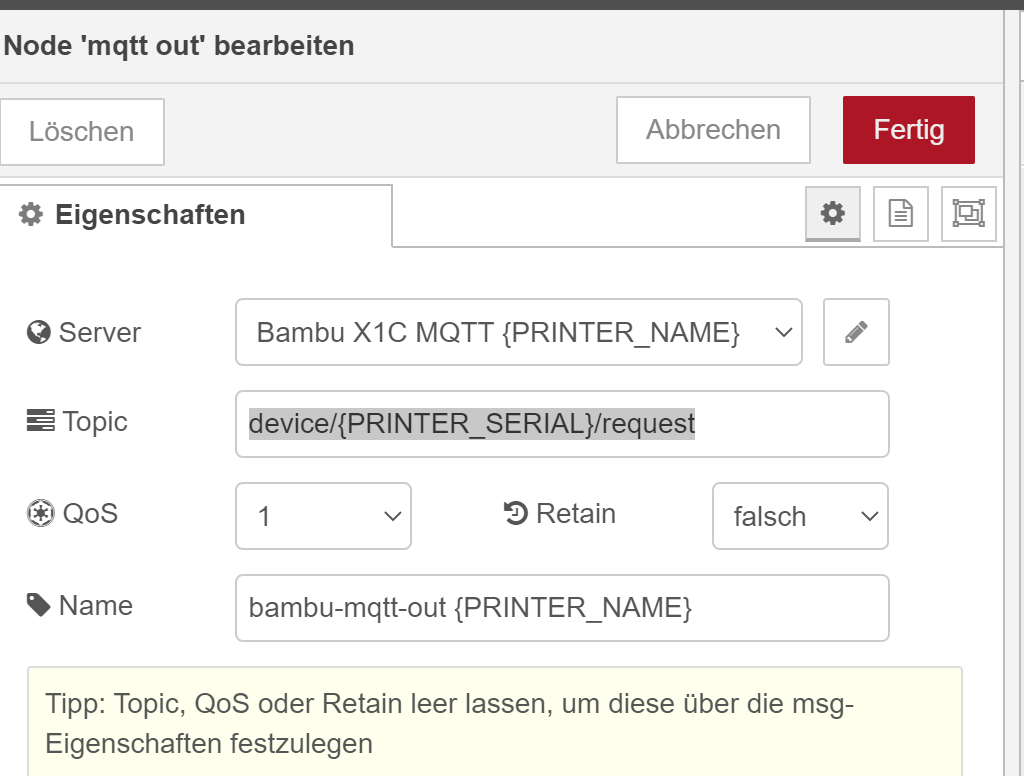Image resolution: width=1024 pixels, height=776 pixels.
Task: Open the QoS dropdown showing 1
Action: pyautogui.click(x=323, y=516)
